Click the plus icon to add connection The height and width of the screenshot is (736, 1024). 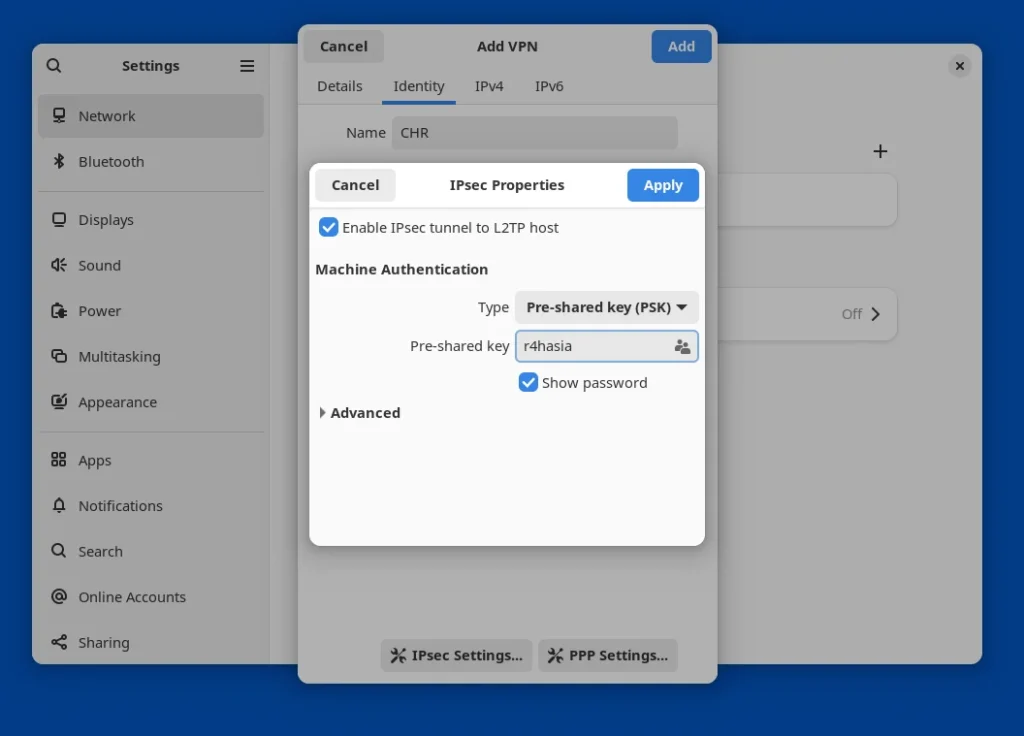click(x=880, y=152)
